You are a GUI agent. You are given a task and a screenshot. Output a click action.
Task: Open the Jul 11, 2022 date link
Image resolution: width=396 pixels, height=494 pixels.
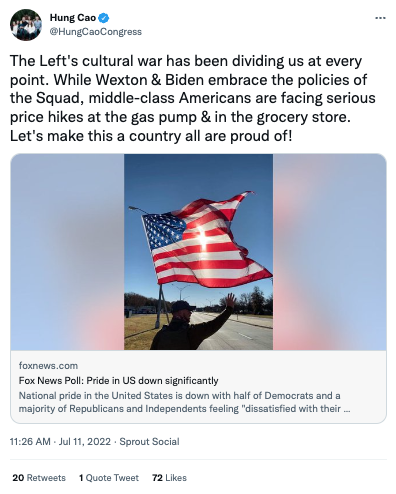[x=85, y=442]
